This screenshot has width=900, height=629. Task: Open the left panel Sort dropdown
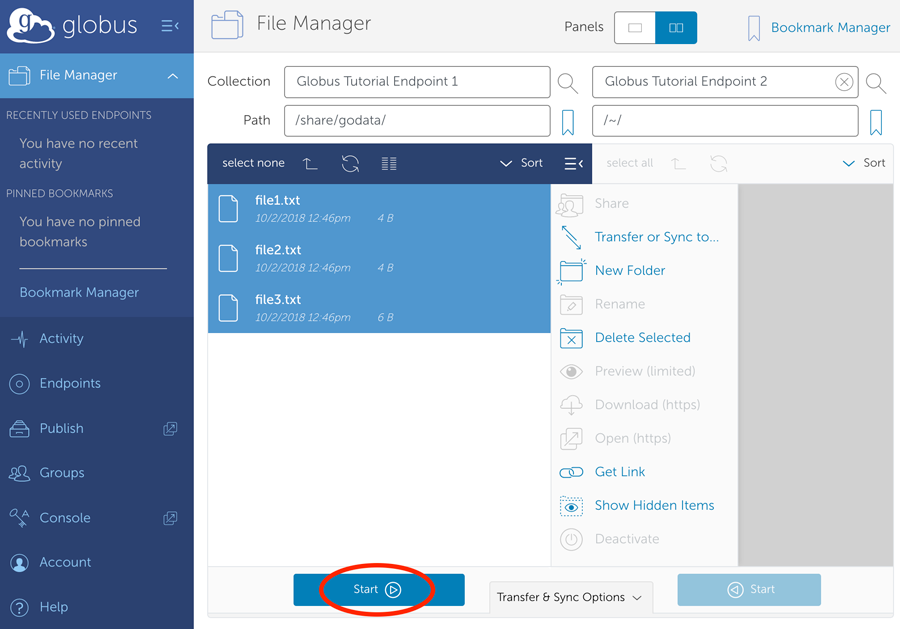(x=521, y=163)
